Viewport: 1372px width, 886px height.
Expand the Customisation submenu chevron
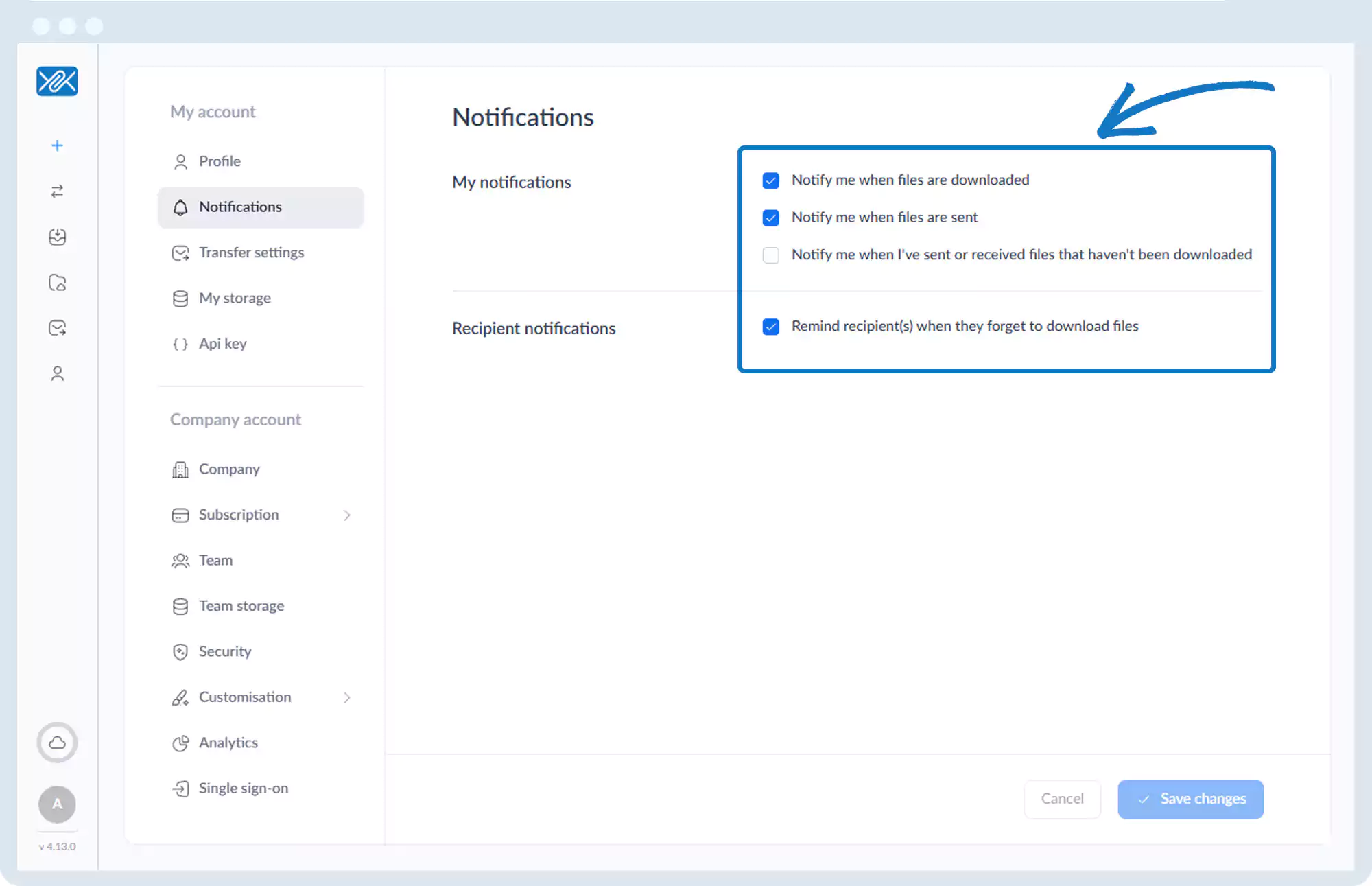pyautogui.click(x=347, y=698)
